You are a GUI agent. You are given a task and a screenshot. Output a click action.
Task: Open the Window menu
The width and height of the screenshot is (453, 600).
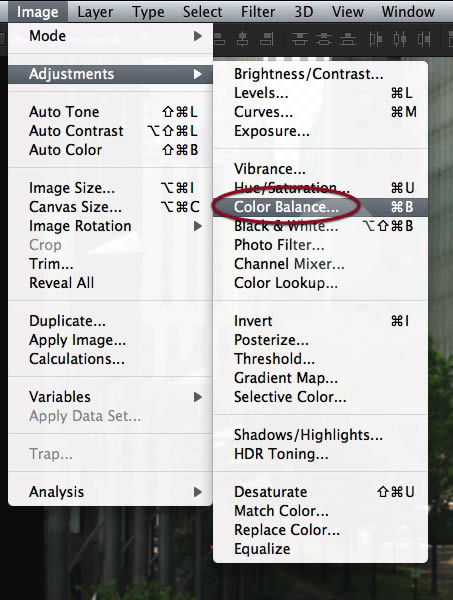(408, 12)
